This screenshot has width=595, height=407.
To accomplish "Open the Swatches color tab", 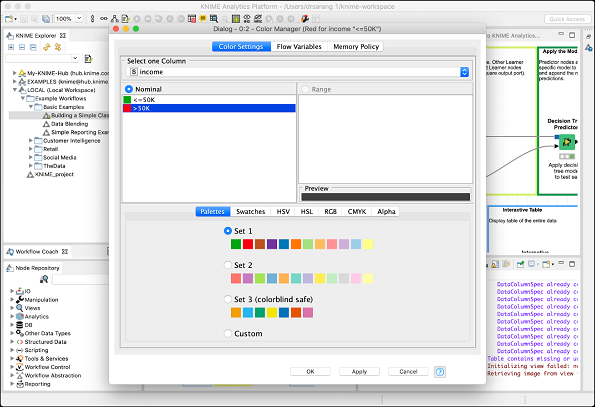I will tap(250, 212).
